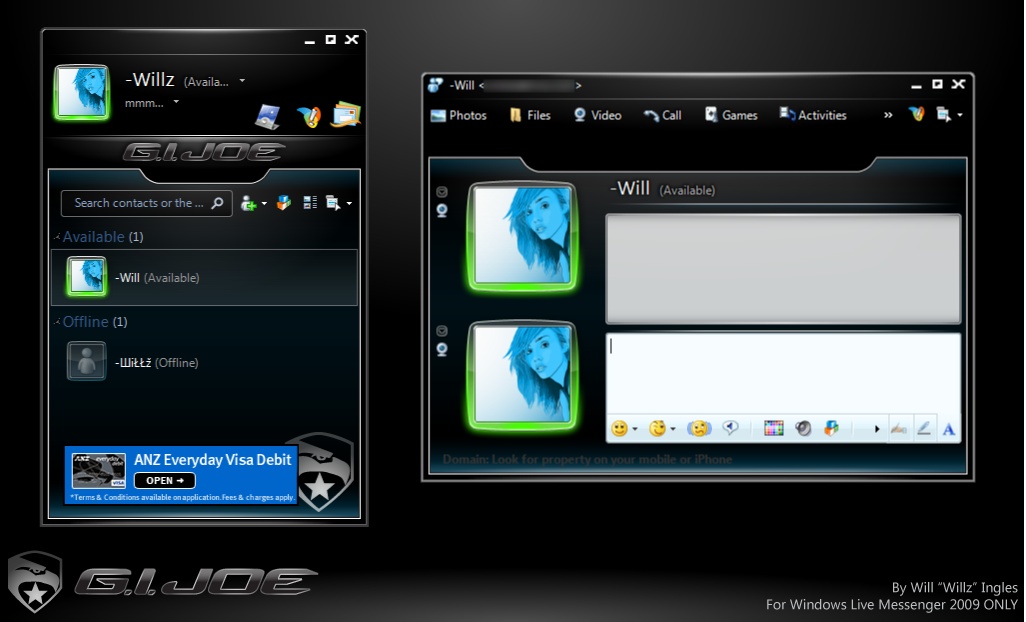The width and height of the screenshot is (1026, 622).
Task: Click the -Will (Available) name in conversation header
Action: (x=662, y=188)
